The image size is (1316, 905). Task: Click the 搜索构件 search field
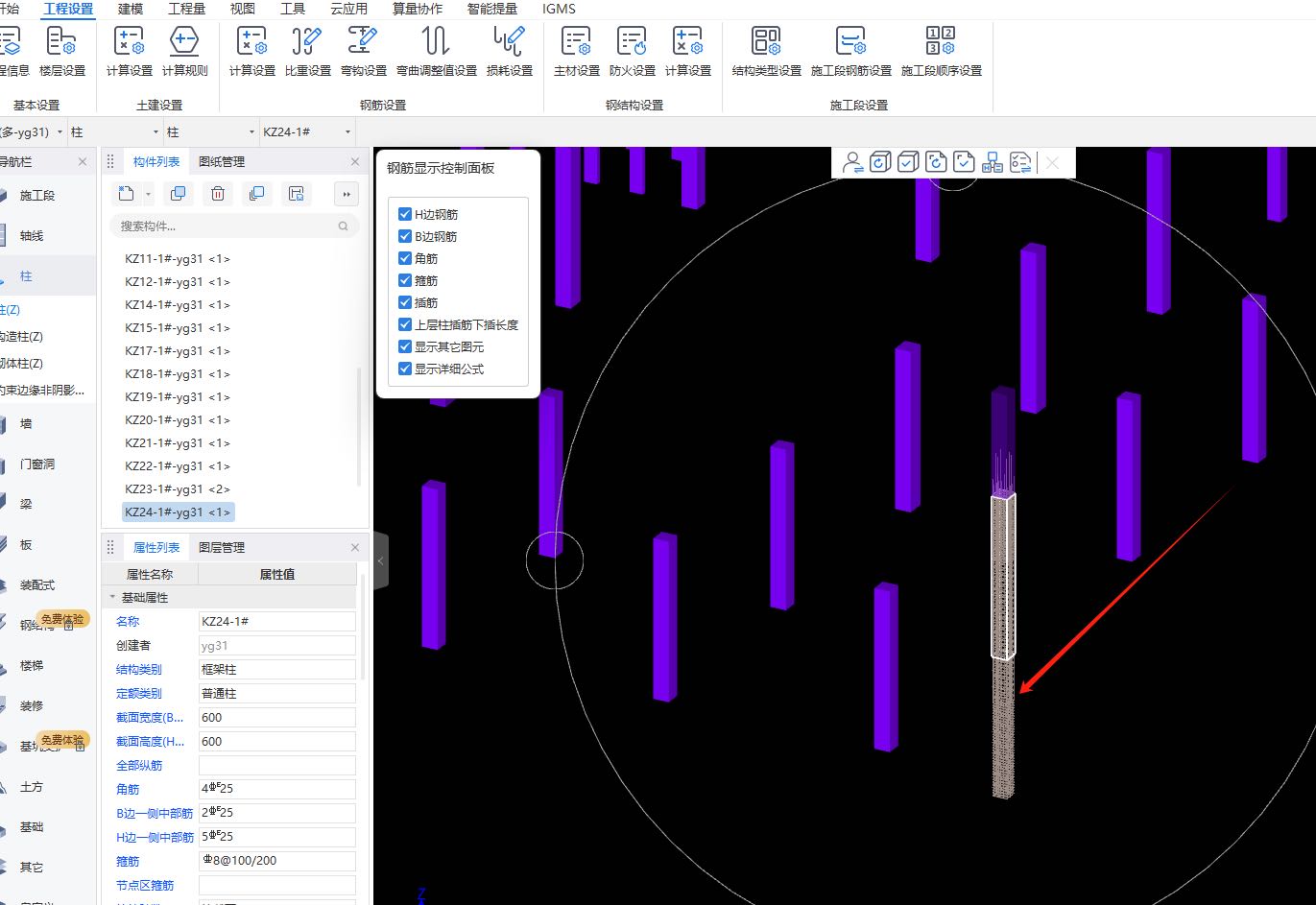pos(234,226)
